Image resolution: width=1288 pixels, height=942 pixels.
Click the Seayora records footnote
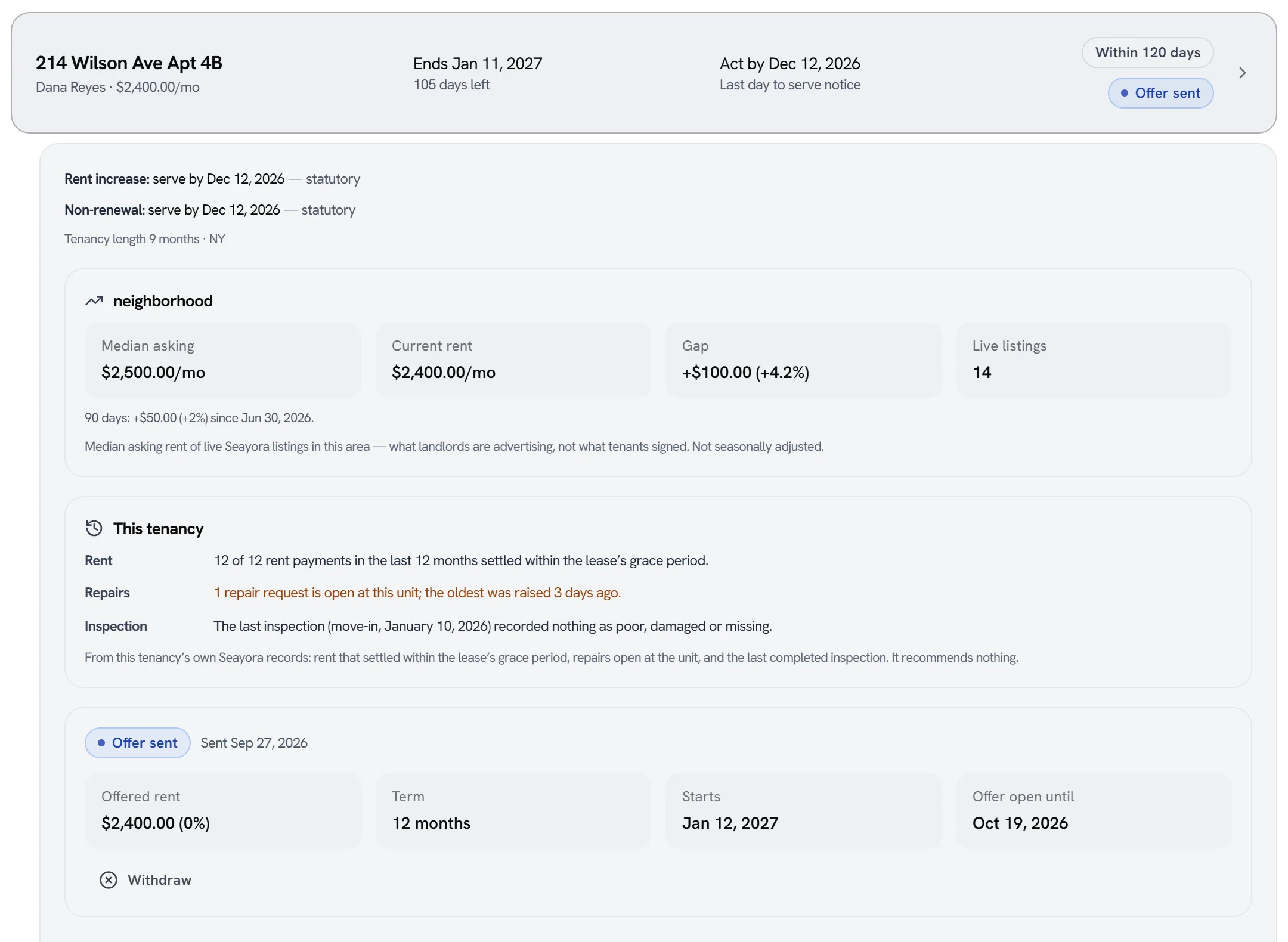pos(552,658)
